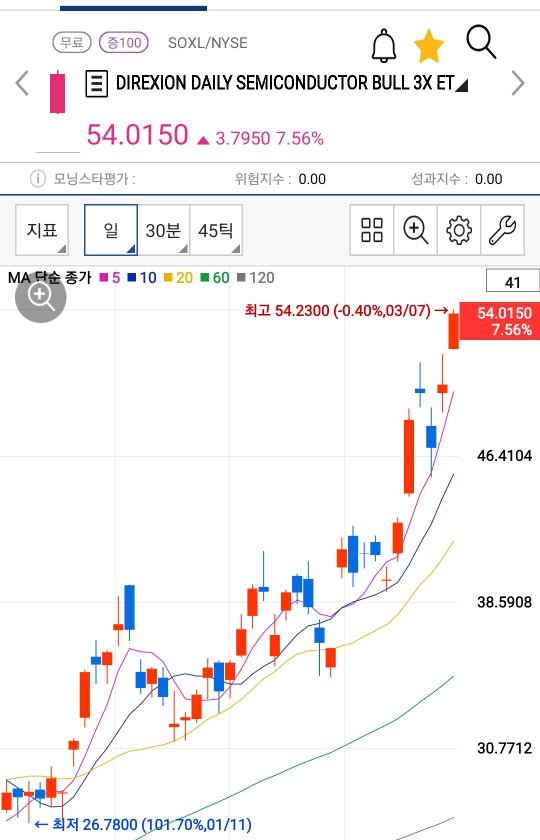
Task: Open the search magnifier icon
Action: click(x=481, y=41)
